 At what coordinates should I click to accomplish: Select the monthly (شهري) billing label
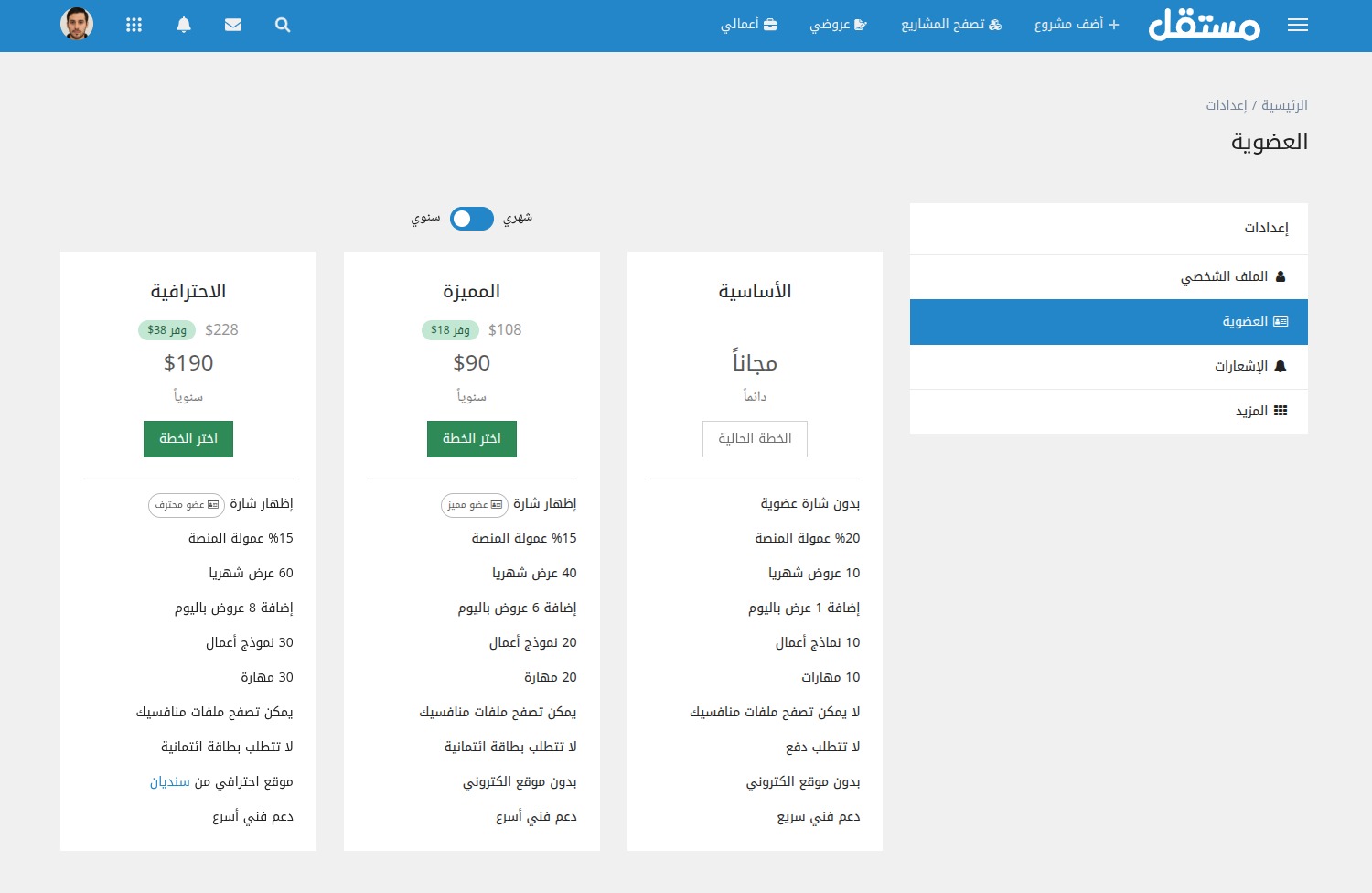tap(518, 219)
